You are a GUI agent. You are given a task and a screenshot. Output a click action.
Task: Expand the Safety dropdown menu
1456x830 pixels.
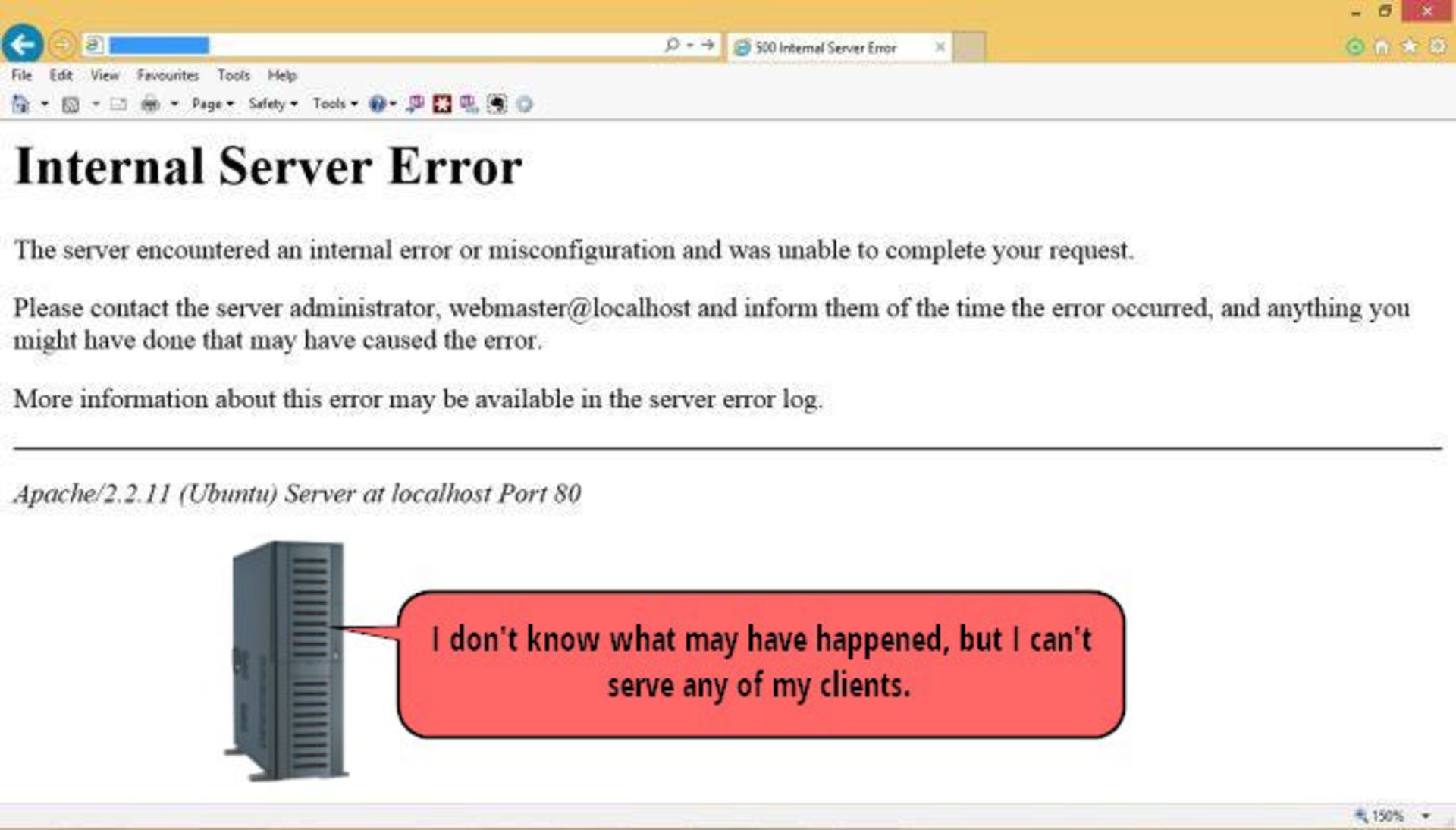(x=272, y=104)
